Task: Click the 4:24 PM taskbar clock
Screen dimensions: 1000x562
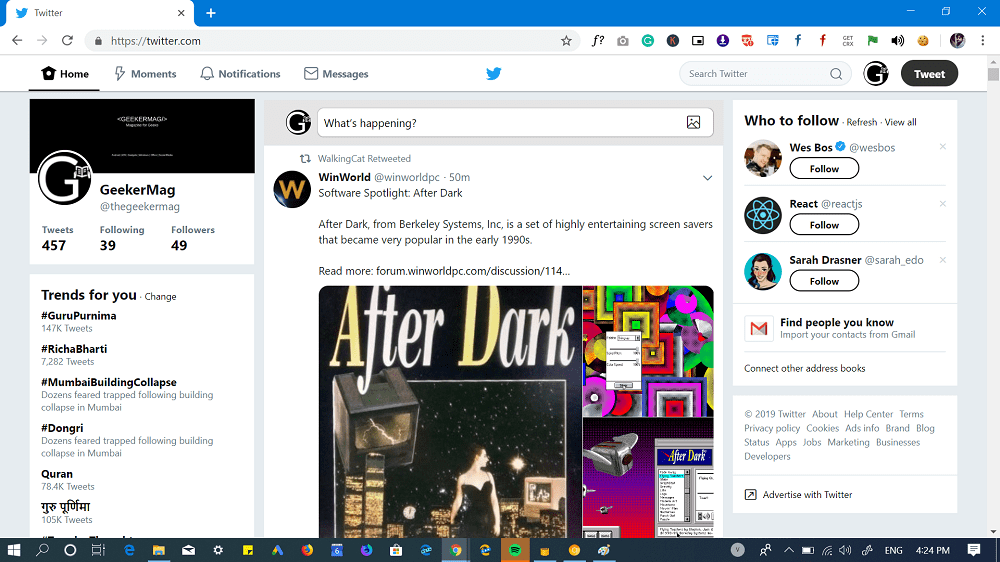Action: (x=932, y=550)
